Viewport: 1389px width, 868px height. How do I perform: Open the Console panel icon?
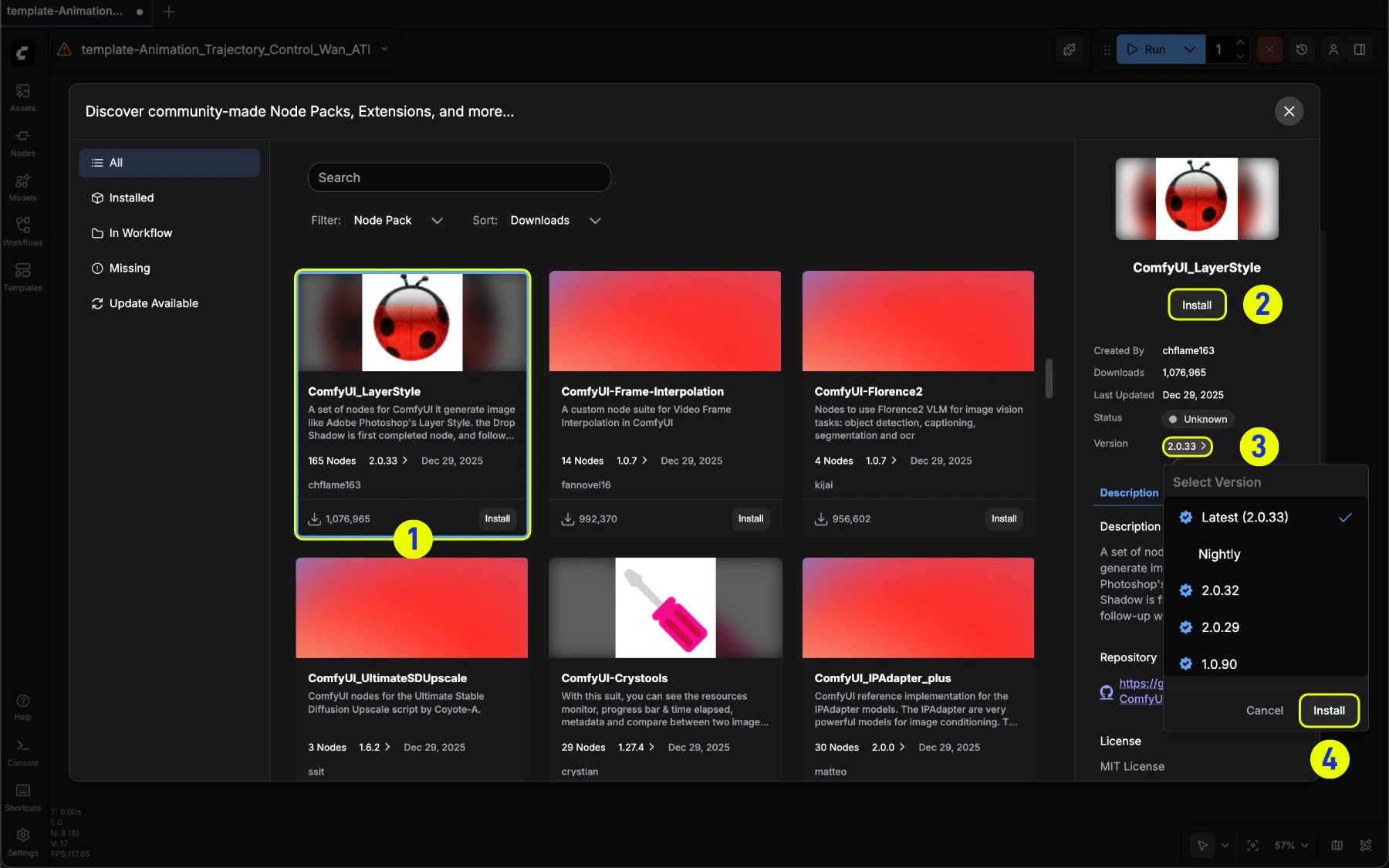pos(22,752)
